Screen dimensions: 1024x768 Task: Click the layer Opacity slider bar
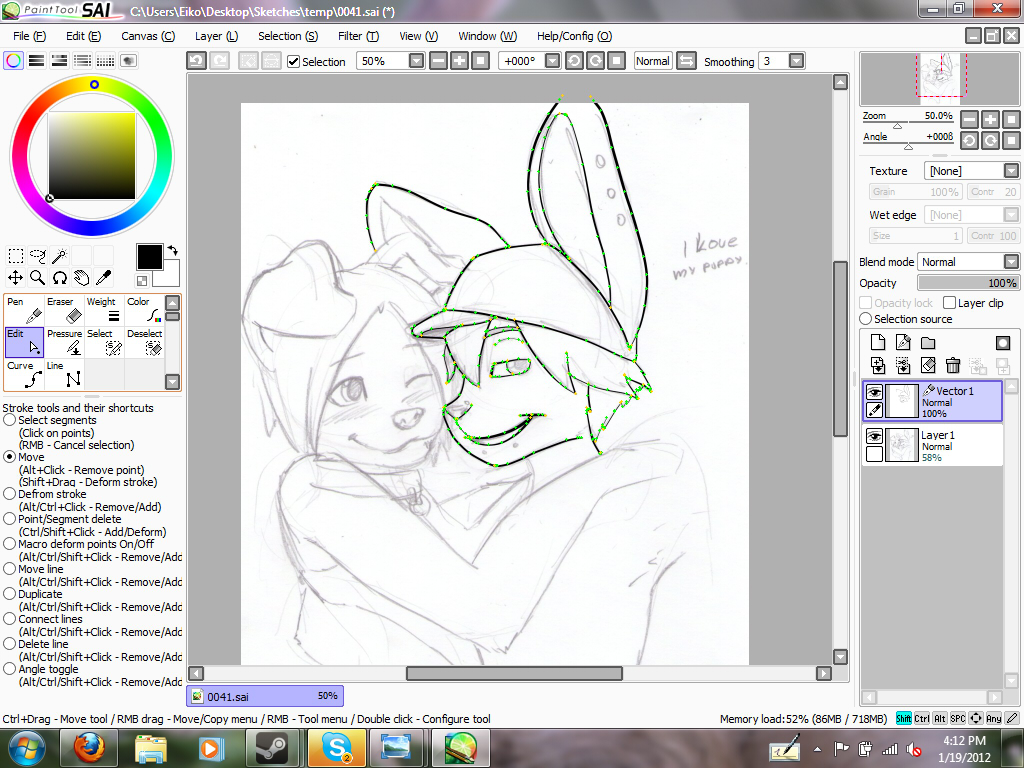click(967, 283)
